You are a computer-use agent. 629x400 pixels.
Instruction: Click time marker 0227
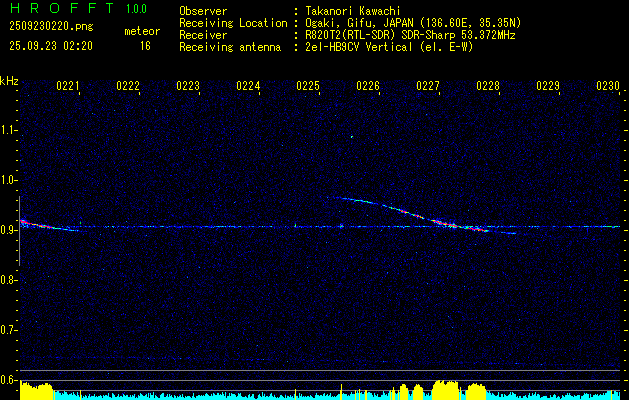(x=428, y=86)
